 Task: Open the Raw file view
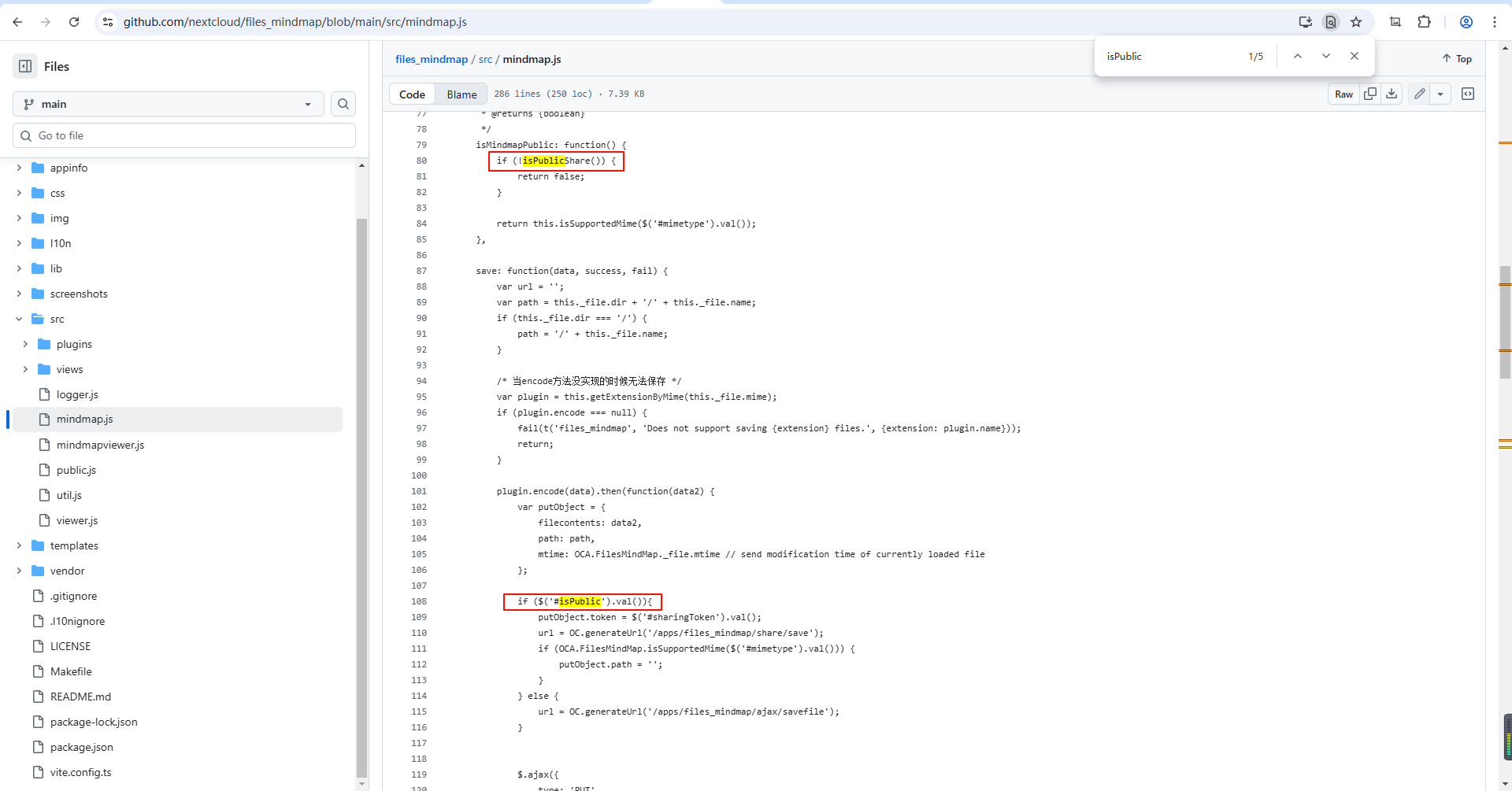pos(1343,94)
